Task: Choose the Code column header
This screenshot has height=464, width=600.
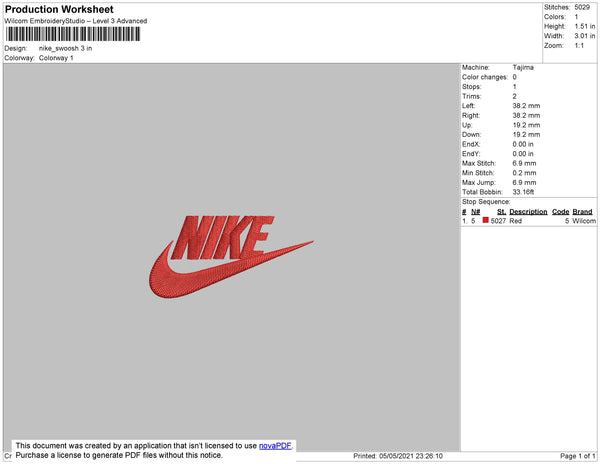Action: point(560,212)
